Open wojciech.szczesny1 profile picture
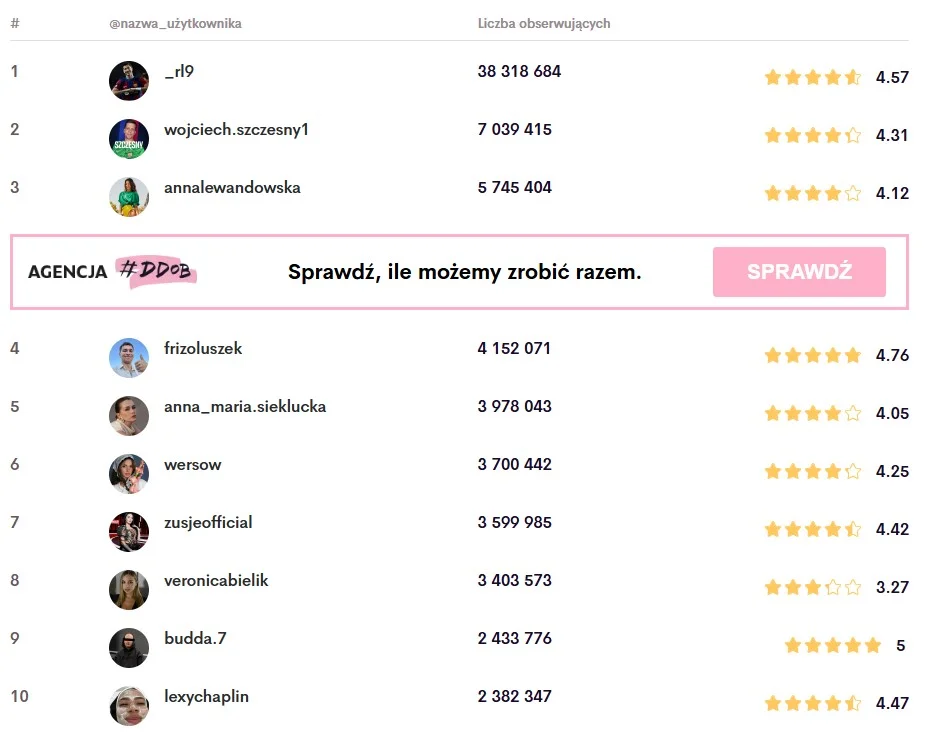The width and height of the screenshot is (929, 737). click(128, 139)
